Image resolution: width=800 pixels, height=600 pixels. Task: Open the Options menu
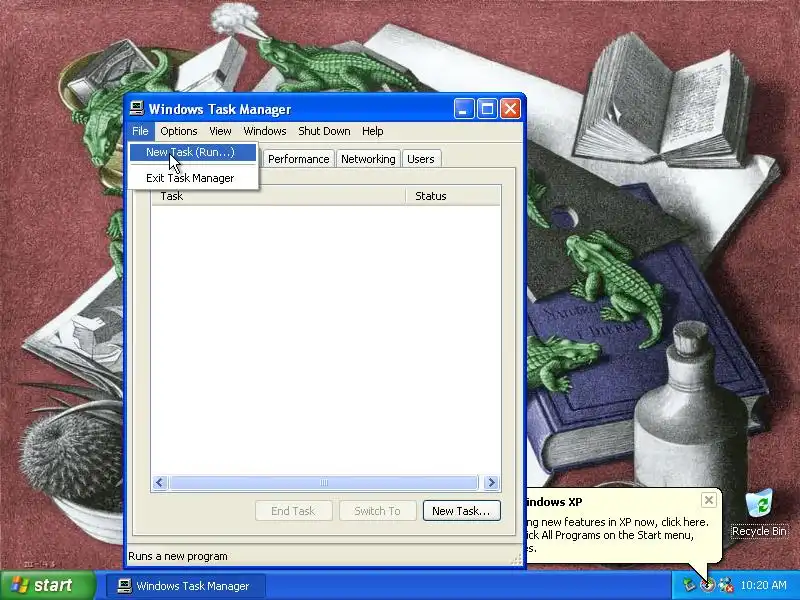[x=179, y=131]
